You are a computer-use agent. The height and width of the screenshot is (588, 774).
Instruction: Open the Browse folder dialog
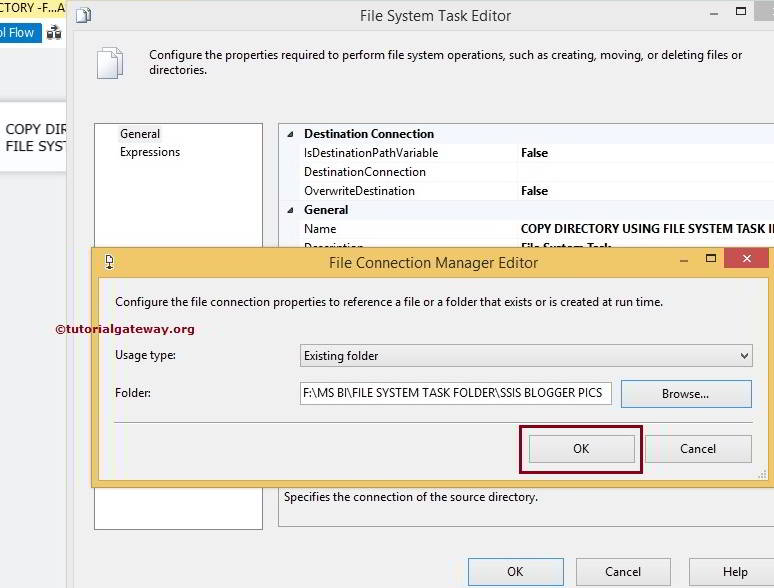[x=686, y=394]
